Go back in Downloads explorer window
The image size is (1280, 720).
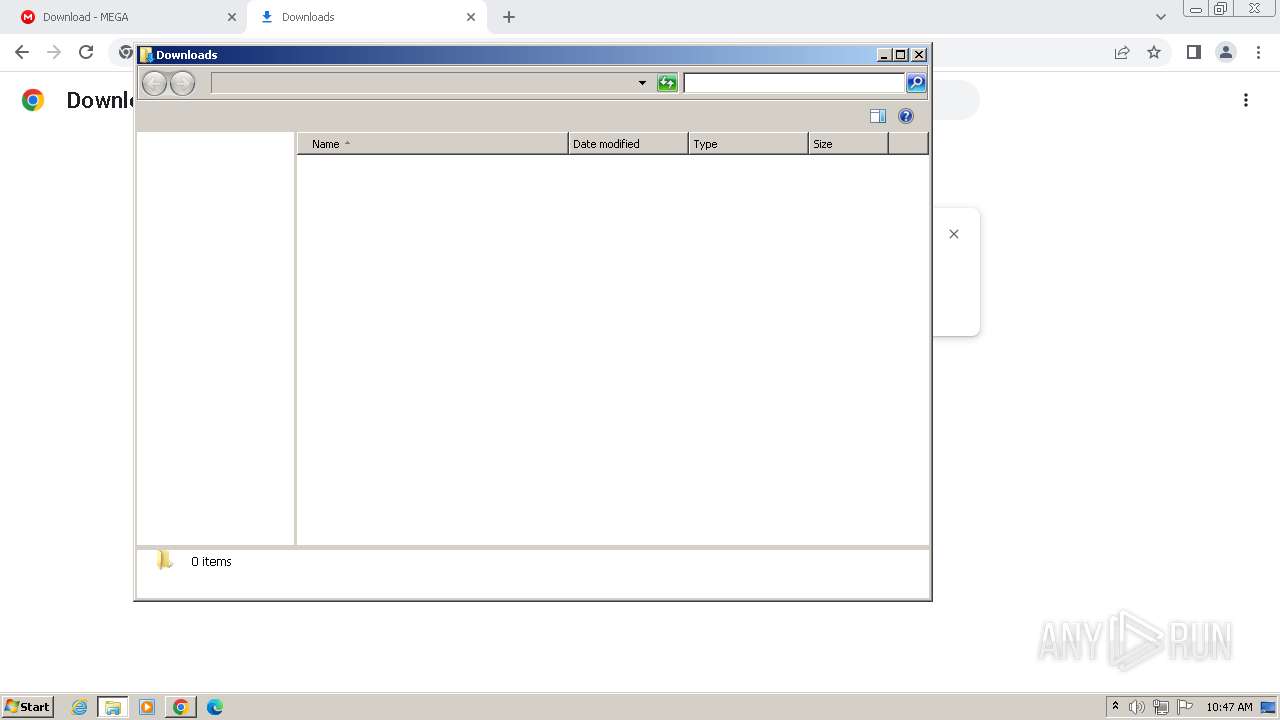click(154, 83)
